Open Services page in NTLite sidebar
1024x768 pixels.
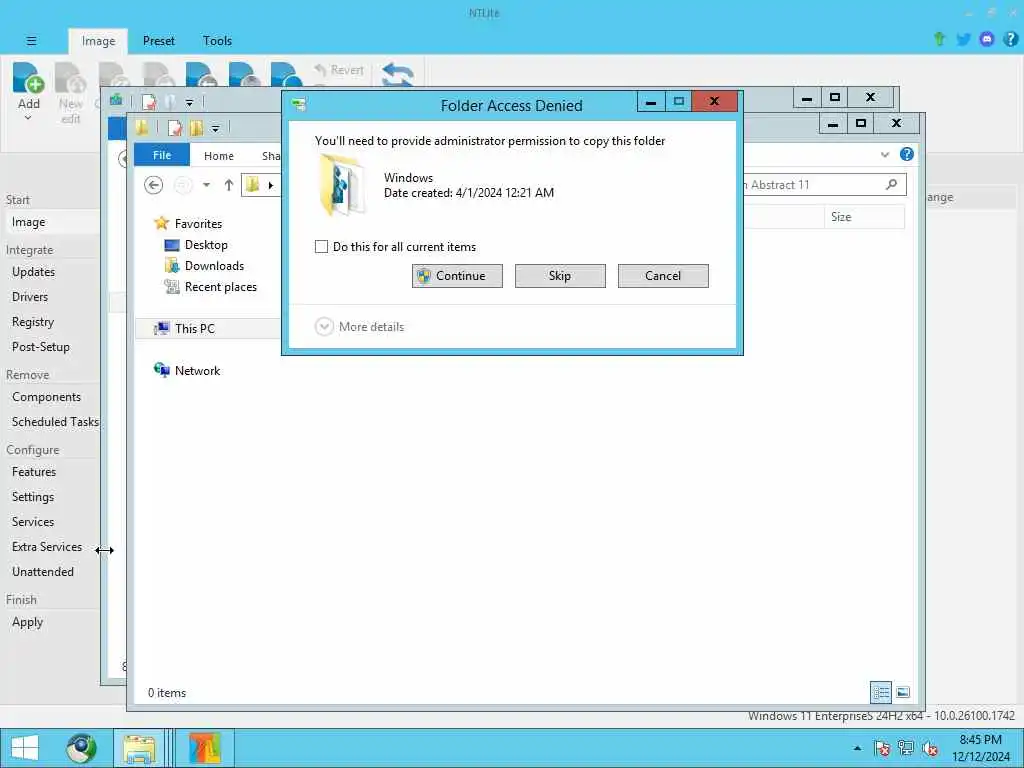tap(33, 522)
